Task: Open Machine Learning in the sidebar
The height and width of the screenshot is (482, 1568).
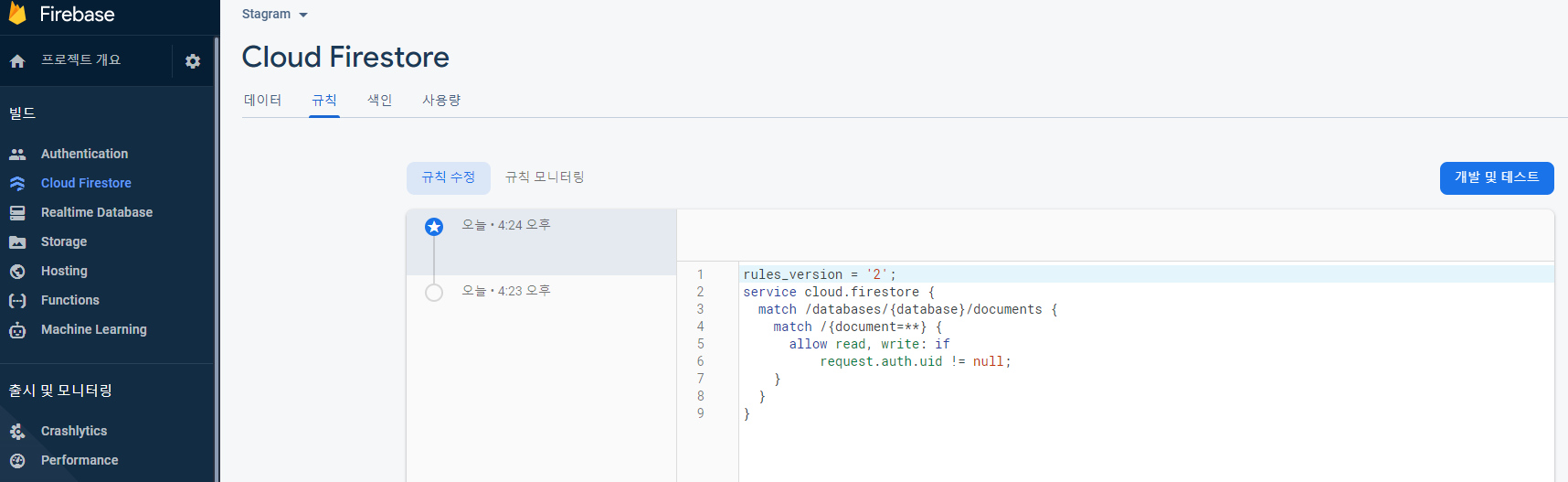Action: (94, 330)
